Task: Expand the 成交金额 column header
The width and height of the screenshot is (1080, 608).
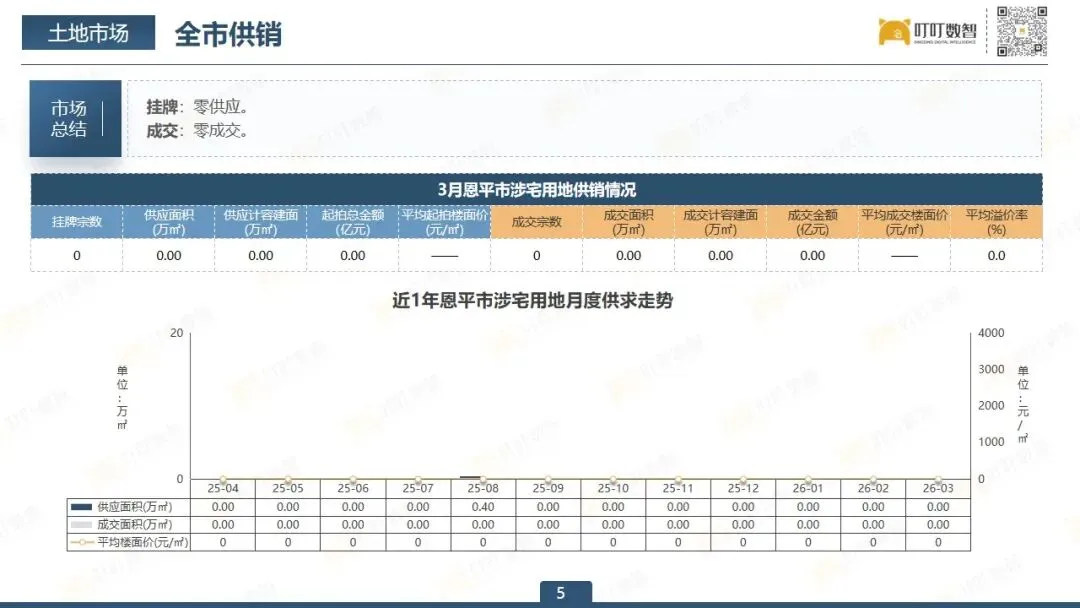Action: point(812,221)
